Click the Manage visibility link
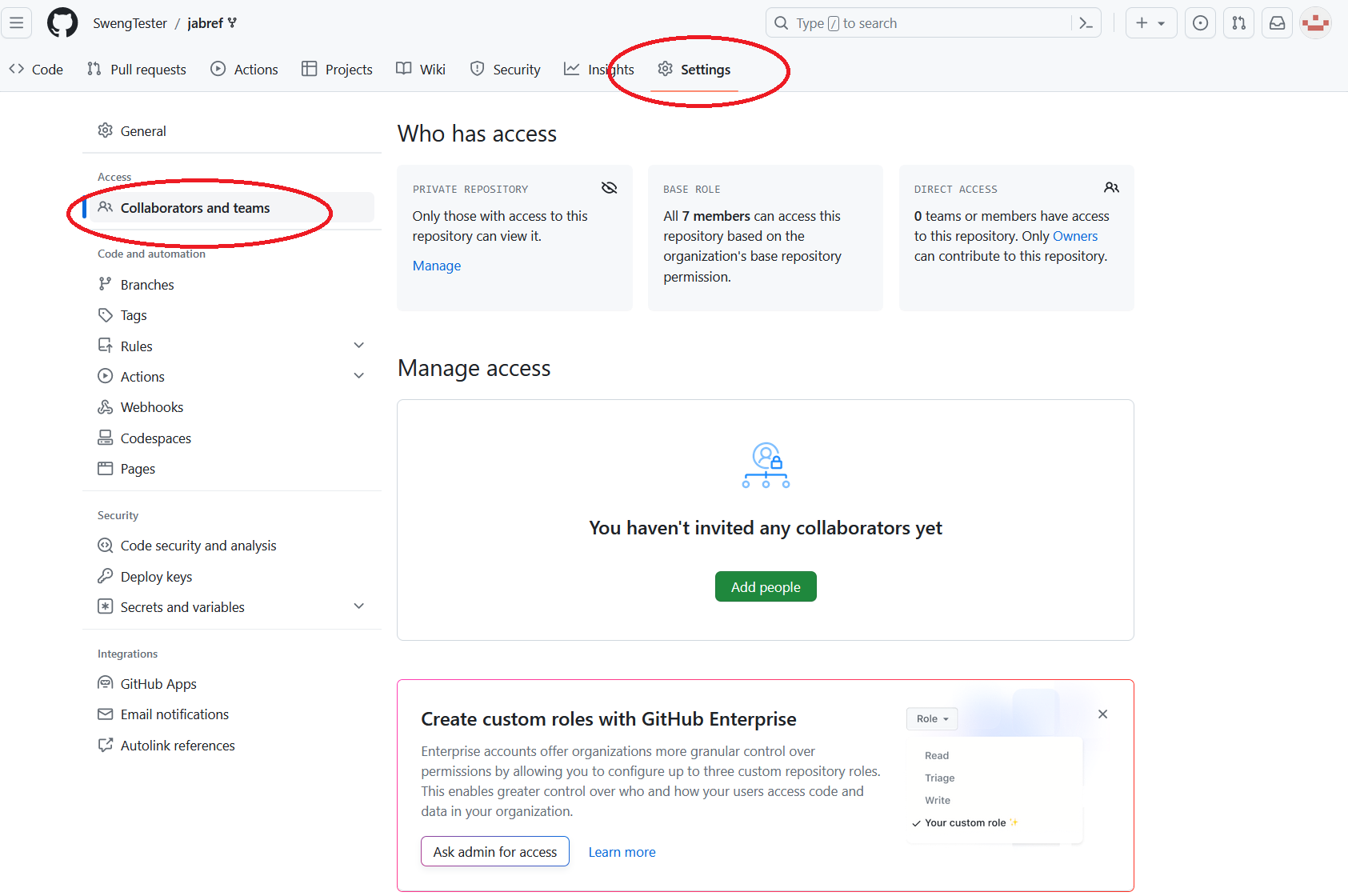 (437, 266)
